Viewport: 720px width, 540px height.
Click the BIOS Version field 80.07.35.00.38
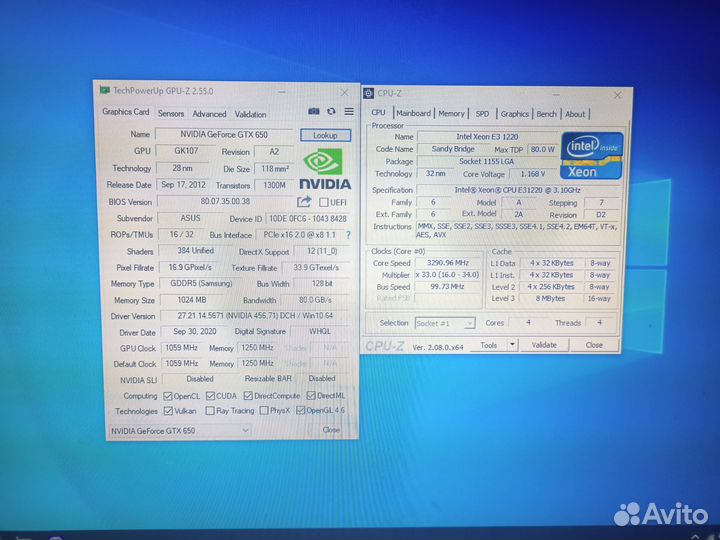click(x=225, y=201)
